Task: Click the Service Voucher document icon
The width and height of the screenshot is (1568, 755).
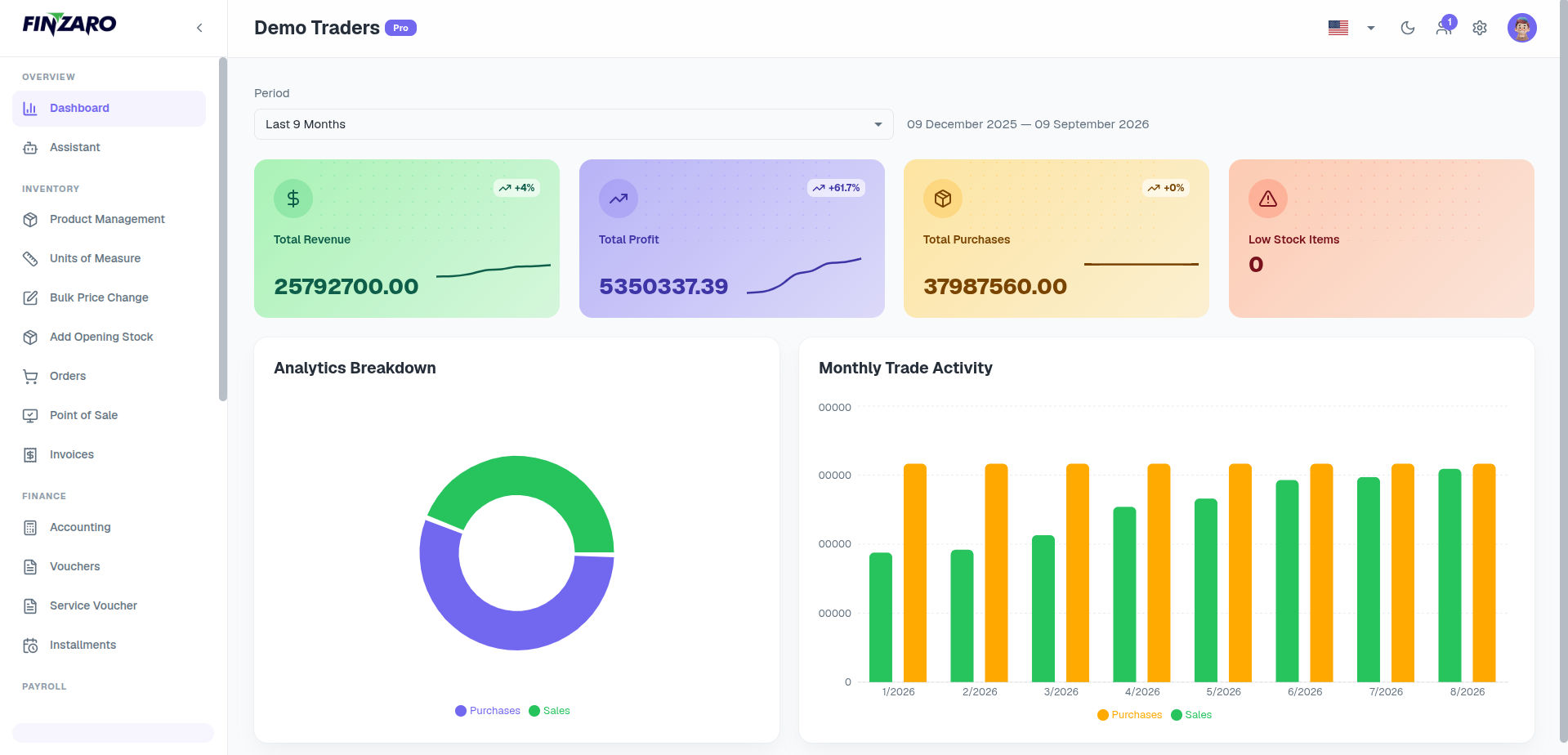Action: coord(30,606)
